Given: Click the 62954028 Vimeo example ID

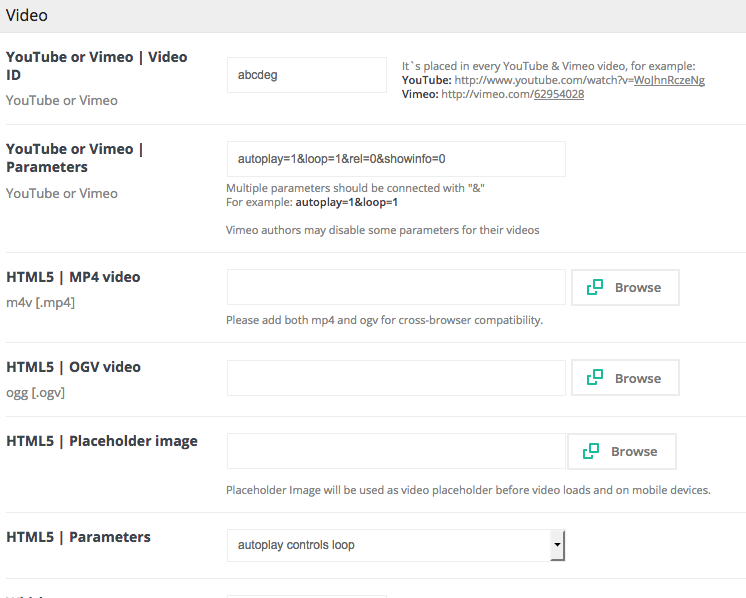Looking at the screenshot, I should [559, 94].
